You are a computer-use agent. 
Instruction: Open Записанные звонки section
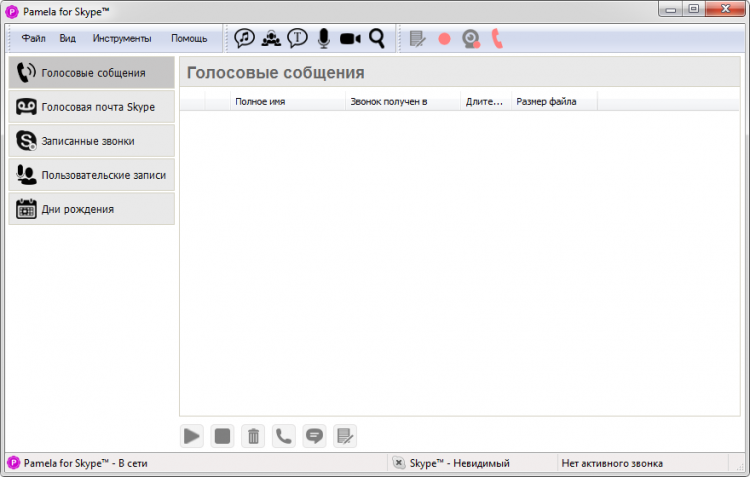91,141
